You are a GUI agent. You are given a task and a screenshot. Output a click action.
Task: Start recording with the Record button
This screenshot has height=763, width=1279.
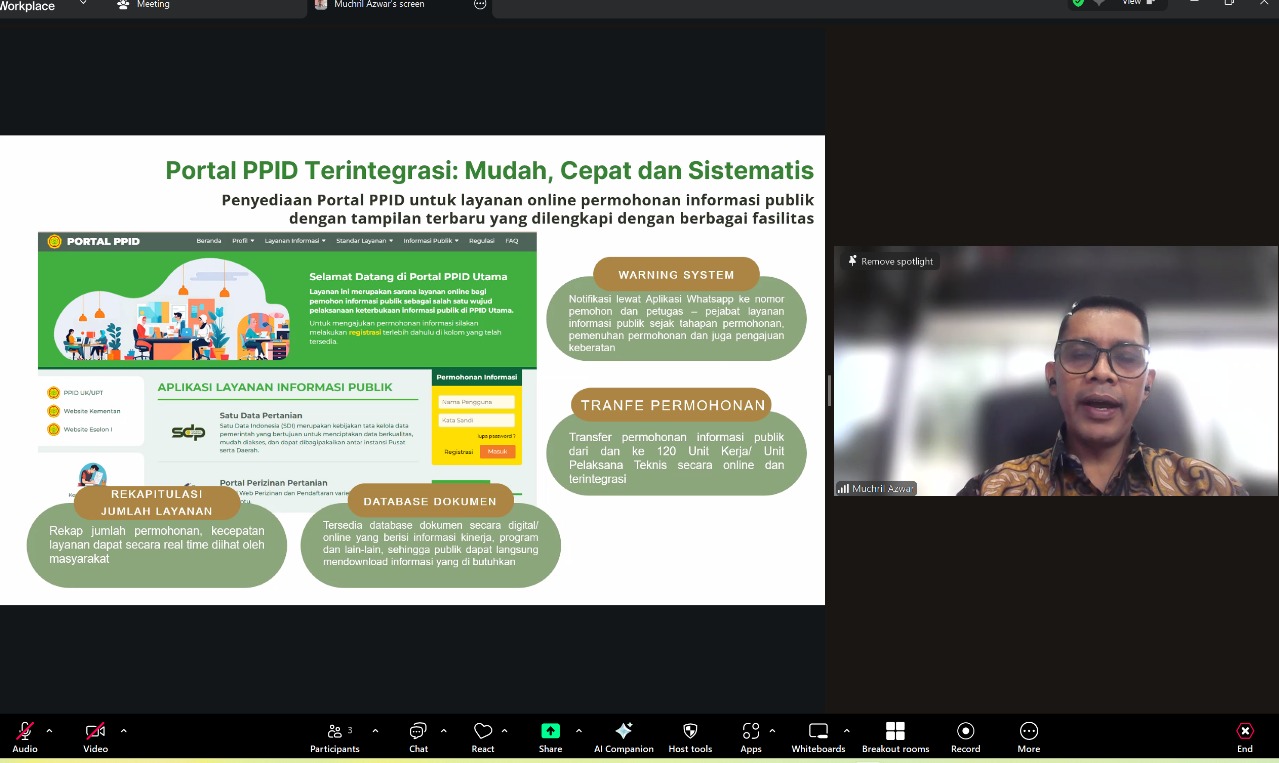click(x=965, y=732)
